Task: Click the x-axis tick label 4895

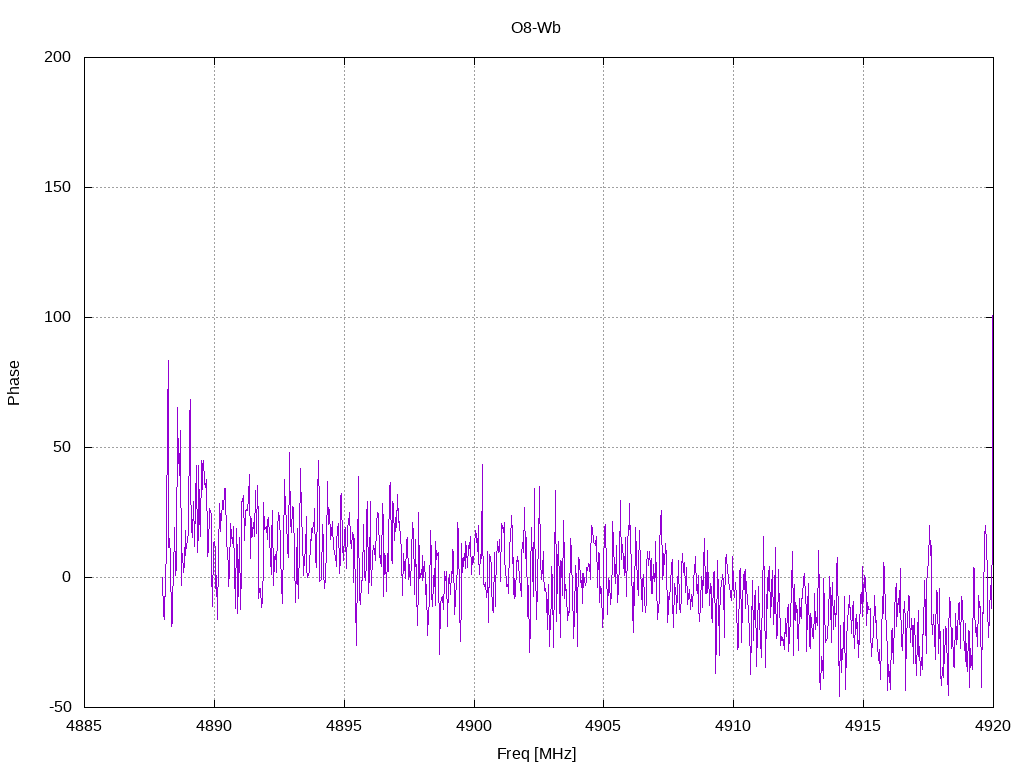Action: tap(344, 726)
